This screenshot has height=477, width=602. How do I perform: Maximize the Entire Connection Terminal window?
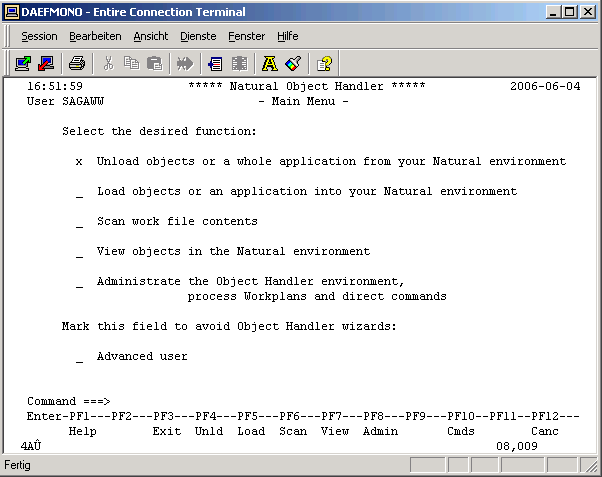click(x=570, y=12)
